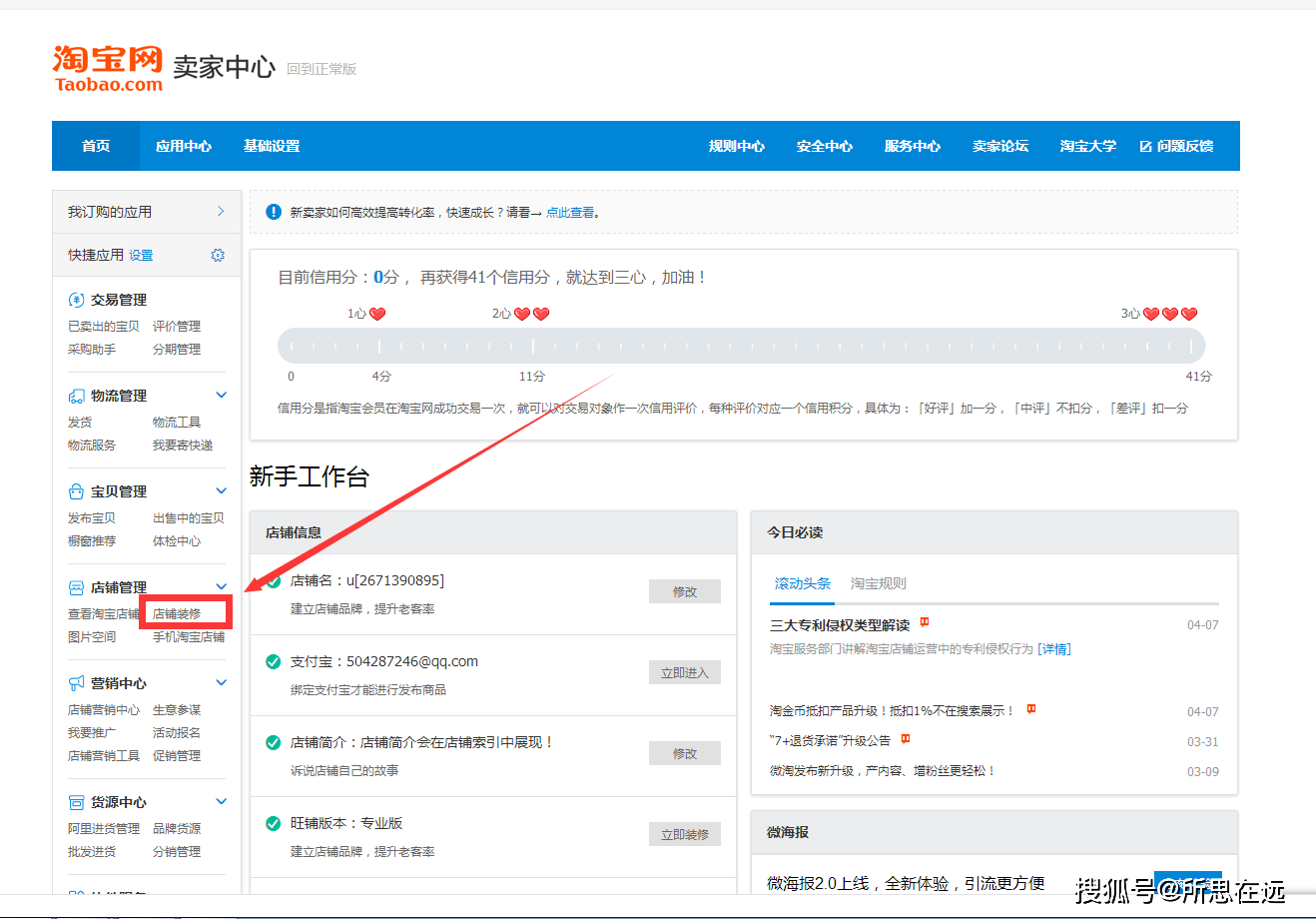Click the 店铺管理 shop icon

[76, 587]
